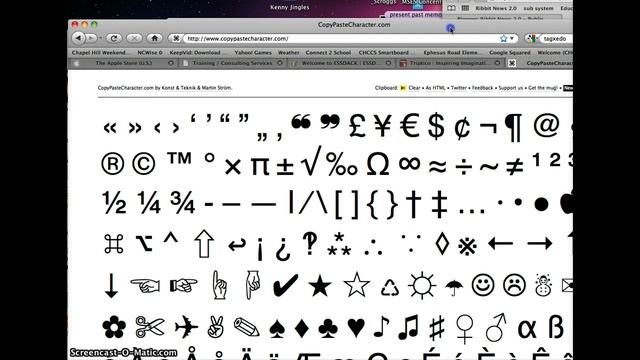Click the Get the mug! link

click(x=542, y=88)
